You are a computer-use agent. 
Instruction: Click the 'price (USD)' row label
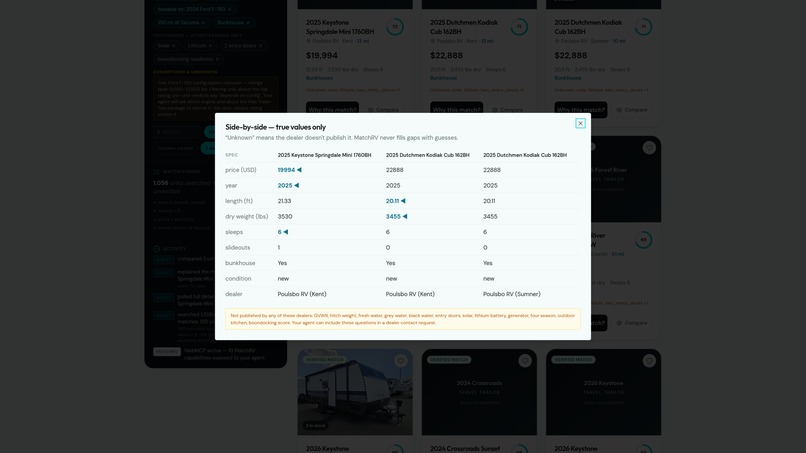[x=241, y=170]
